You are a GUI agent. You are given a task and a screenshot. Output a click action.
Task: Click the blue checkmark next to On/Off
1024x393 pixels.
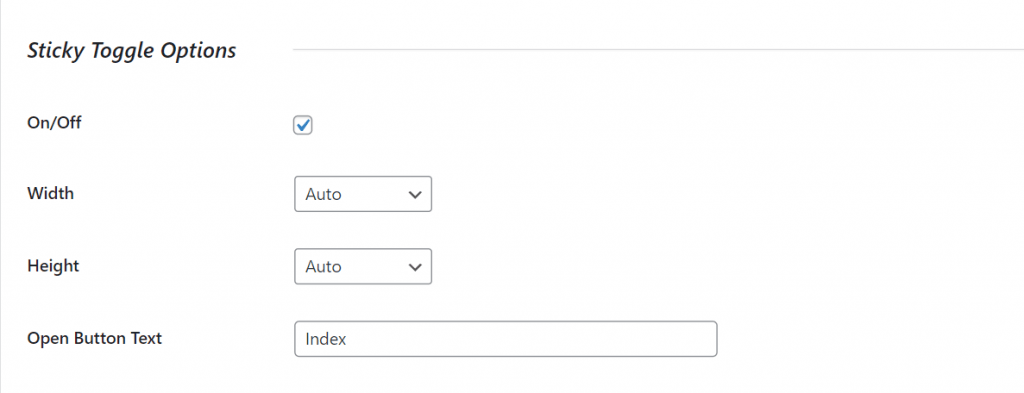tap(302, 125)
